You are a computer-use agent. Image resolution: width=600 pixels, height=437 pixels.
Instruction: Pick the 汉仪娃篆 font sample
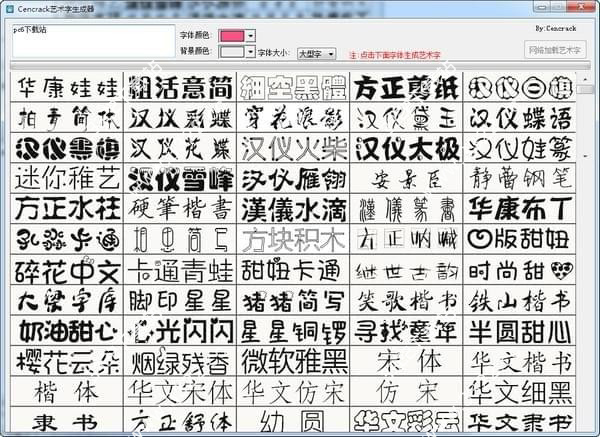pyautogui.click(x=519, y=148)
